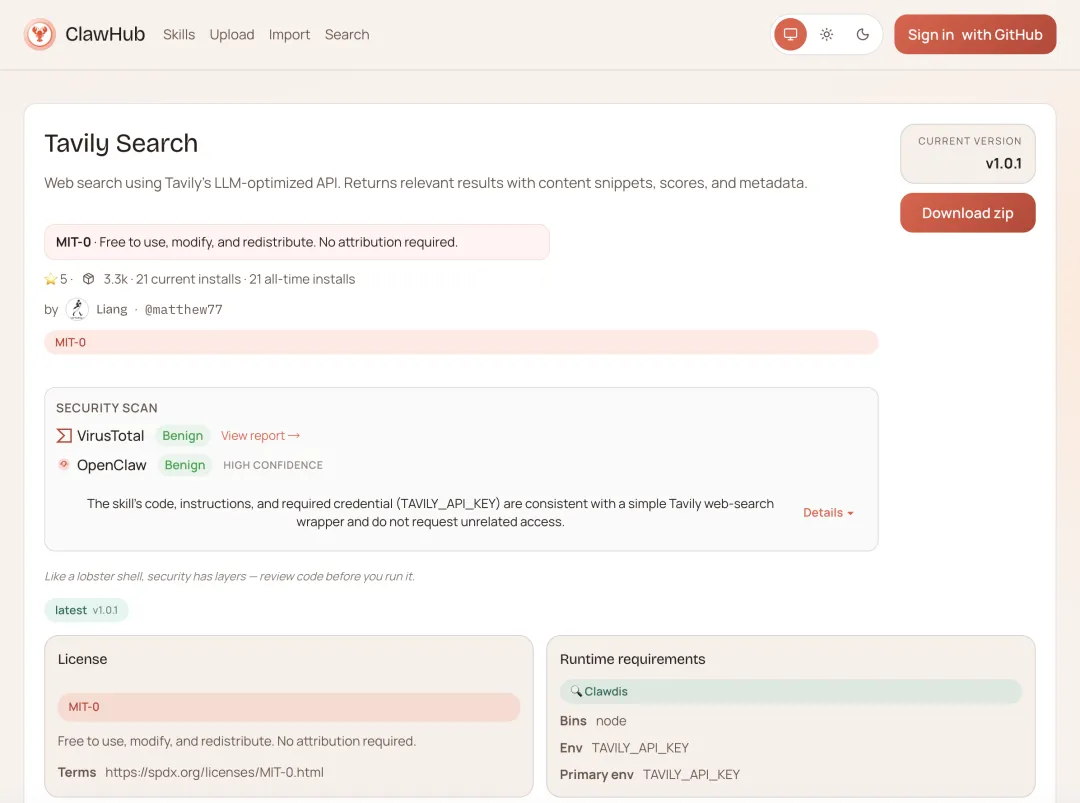Click the '21 all-time installs' stat
The width and height of the screenshot is (1080, 803).
click(302, 279)
